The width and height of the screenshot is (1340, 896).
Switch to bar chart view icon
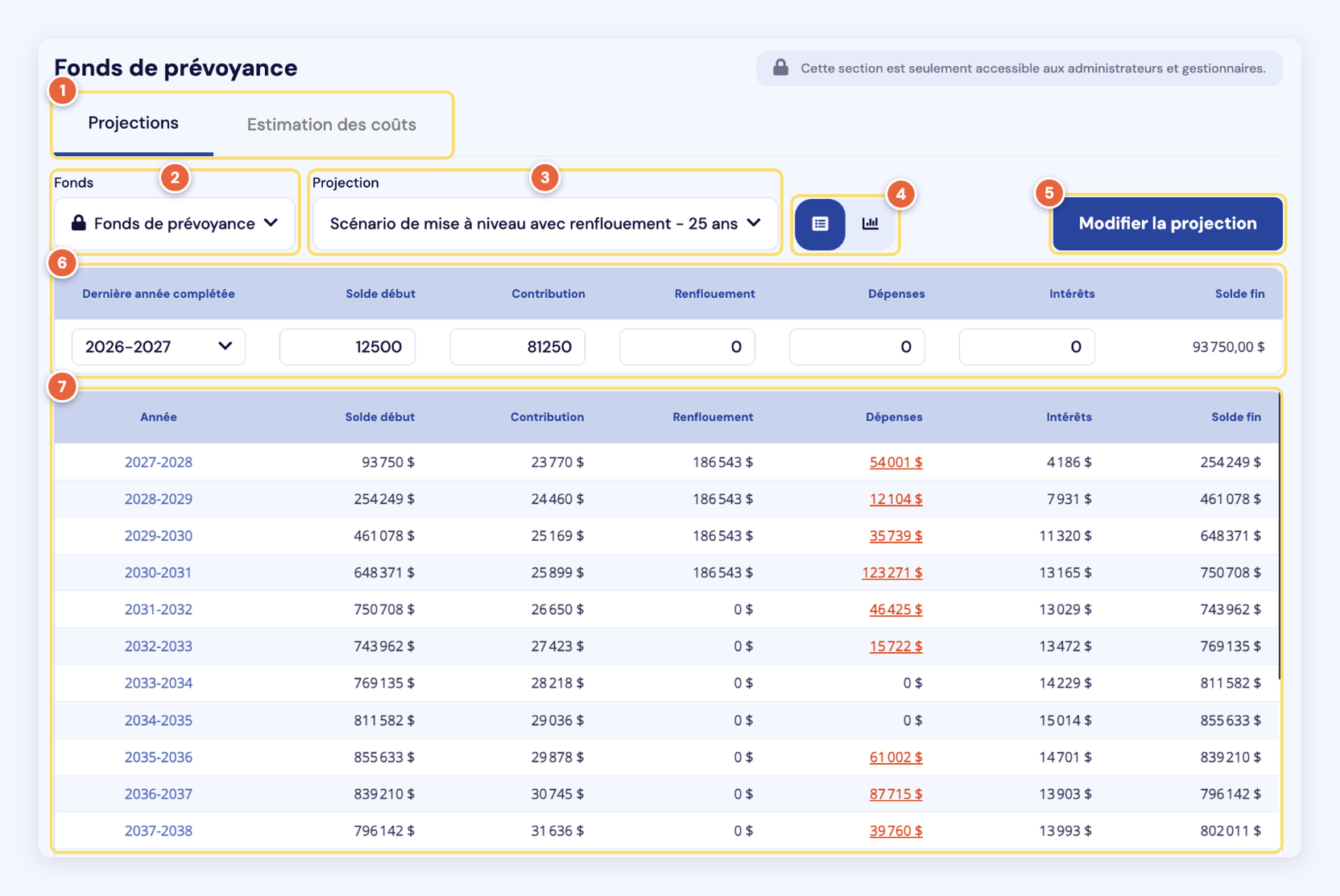pos(871,224)
